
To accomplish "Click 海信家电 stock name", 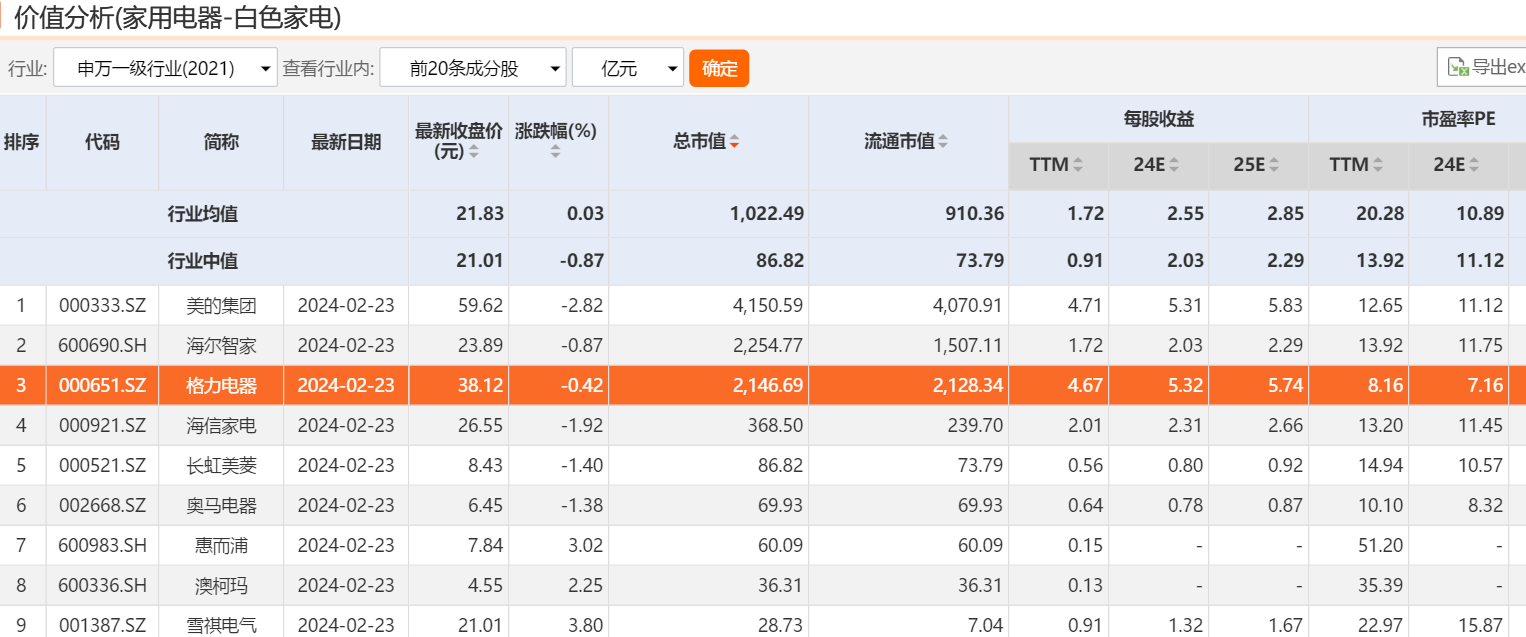I will pyautogui.click(x=221, y=426).
